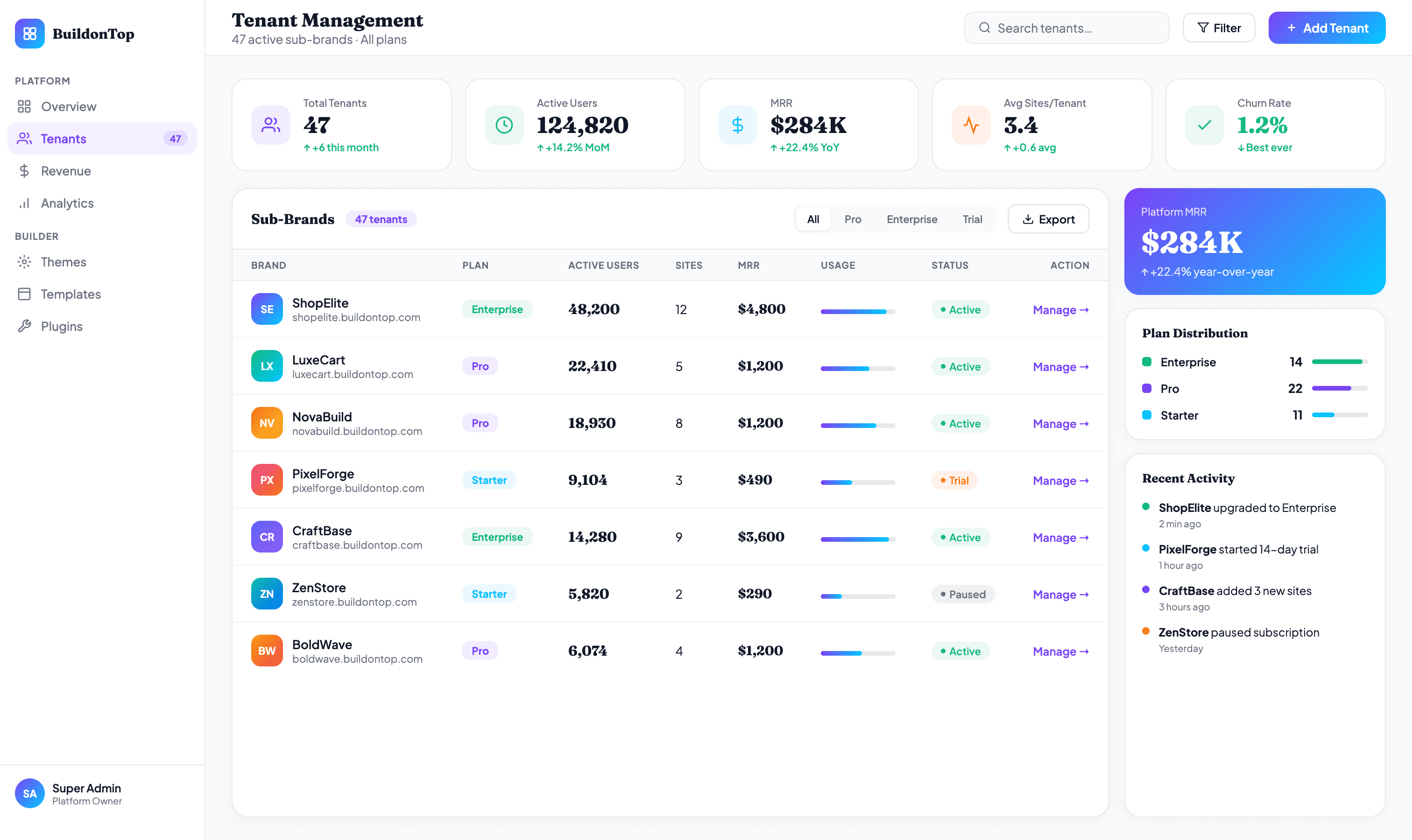Click the ShopElite SE brand avatar
1412x840 pixels.
click(x=267, y=309)
